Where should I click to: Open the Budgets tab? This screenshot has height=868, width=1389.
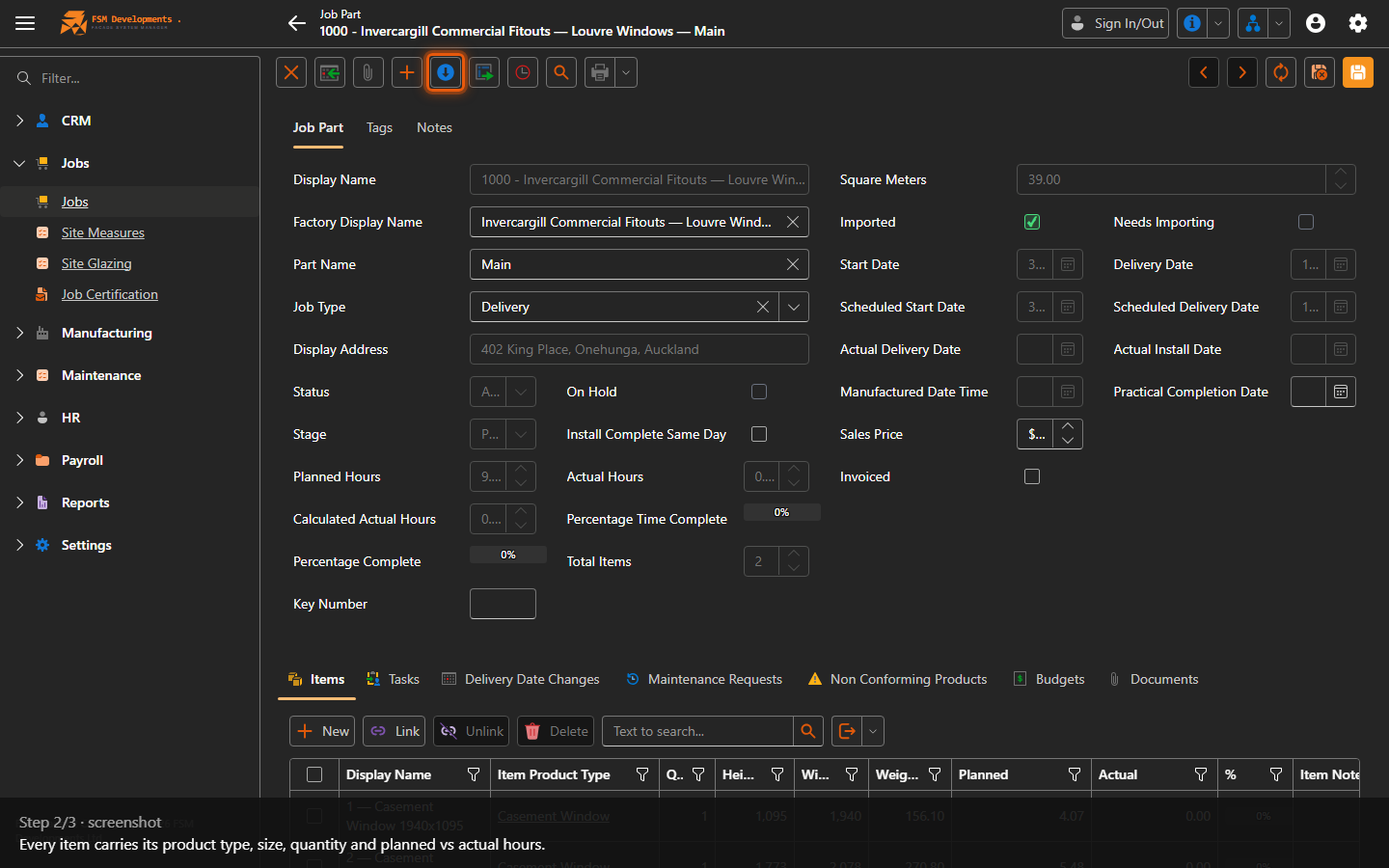tap(1049, 679)
